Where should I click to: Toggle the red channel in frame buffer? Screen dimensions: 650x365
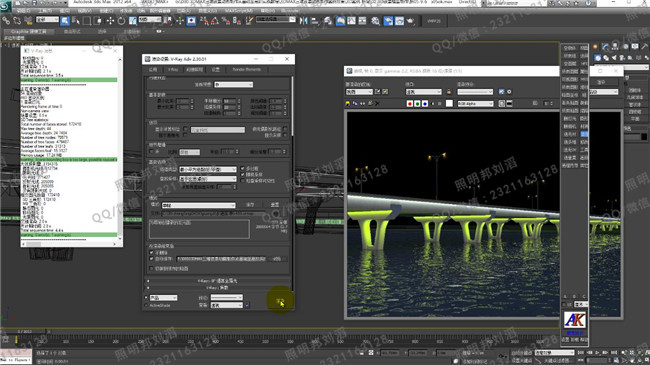pyautogui.click(x=410, y=103)
